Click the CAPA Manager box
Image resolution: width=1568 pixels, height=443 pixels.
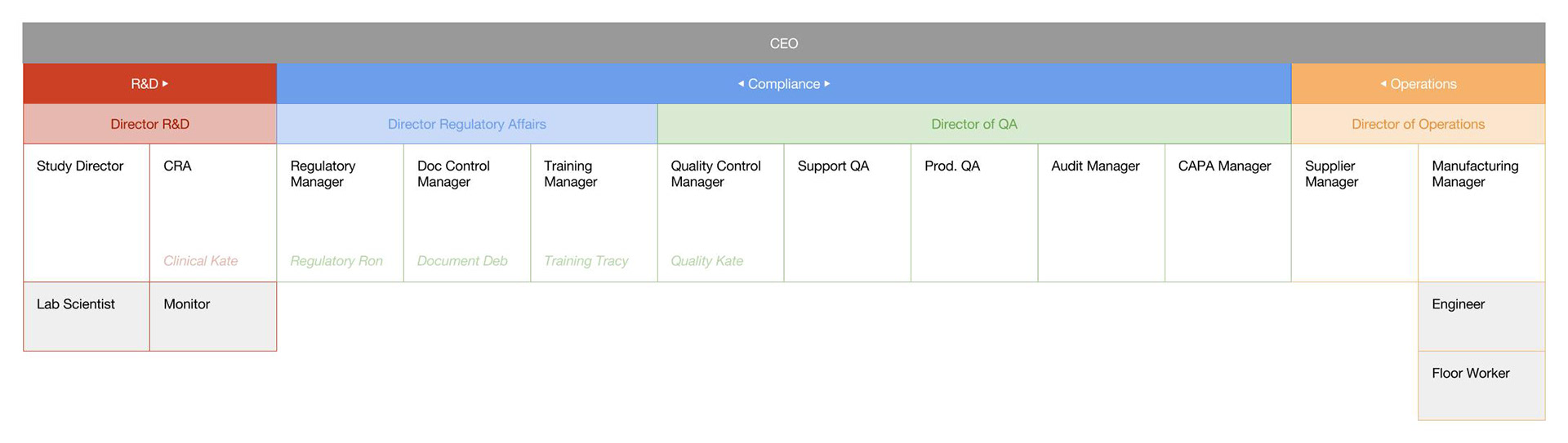point(1227,212)
